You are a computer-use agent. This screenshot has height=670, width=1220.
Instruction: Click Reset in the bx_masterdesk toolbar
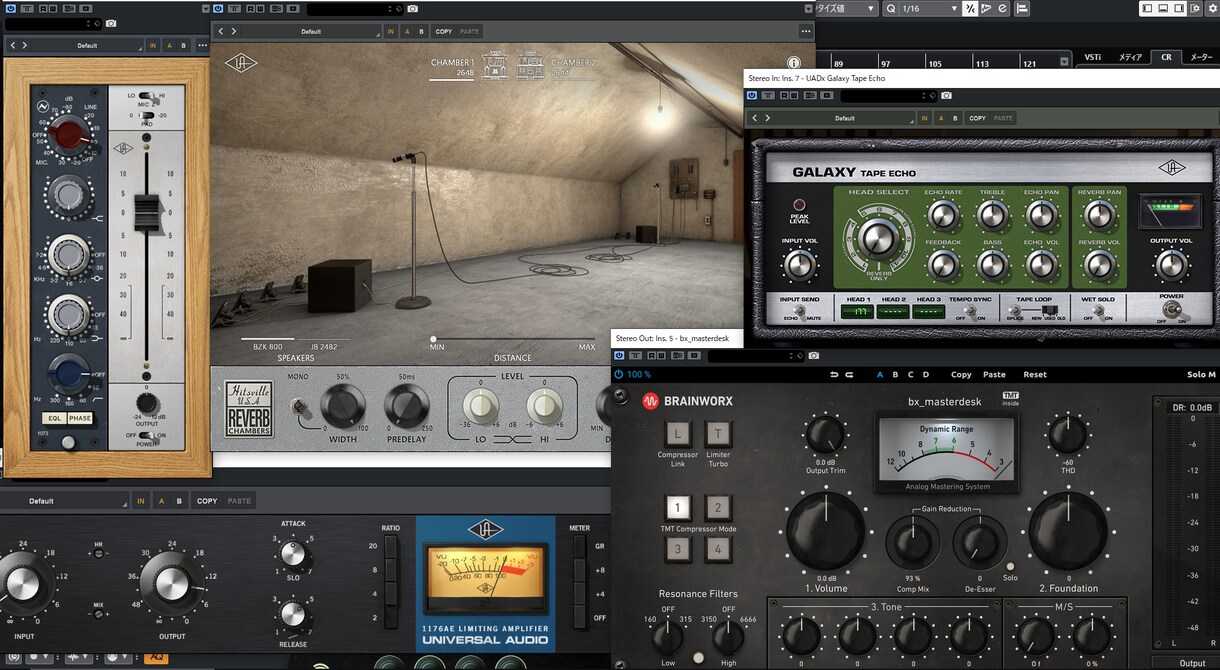coord(1035,375)
